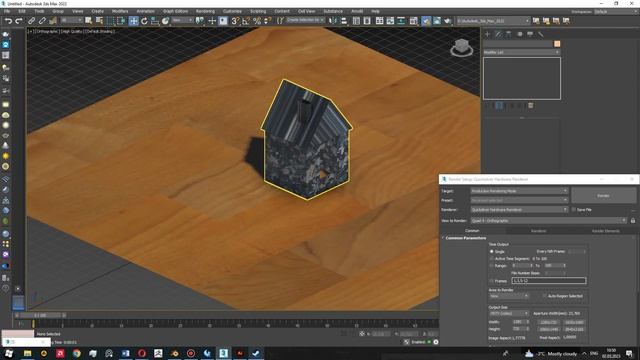Image resolution: width=640 pixels, height=360 pixels.
Task: Activate the Select and Move tool
Action: (133, 21)
